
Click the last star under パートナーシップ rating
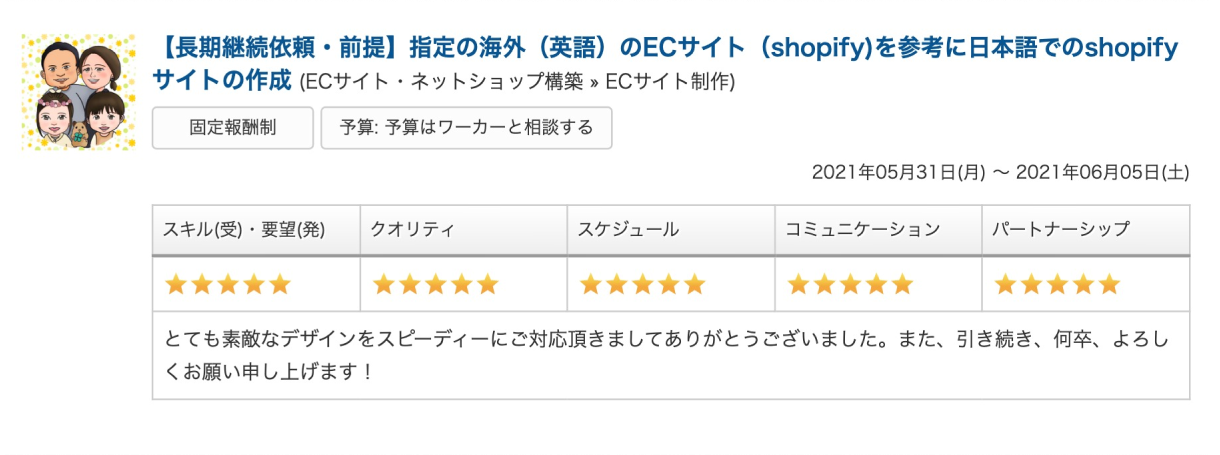1110,285
